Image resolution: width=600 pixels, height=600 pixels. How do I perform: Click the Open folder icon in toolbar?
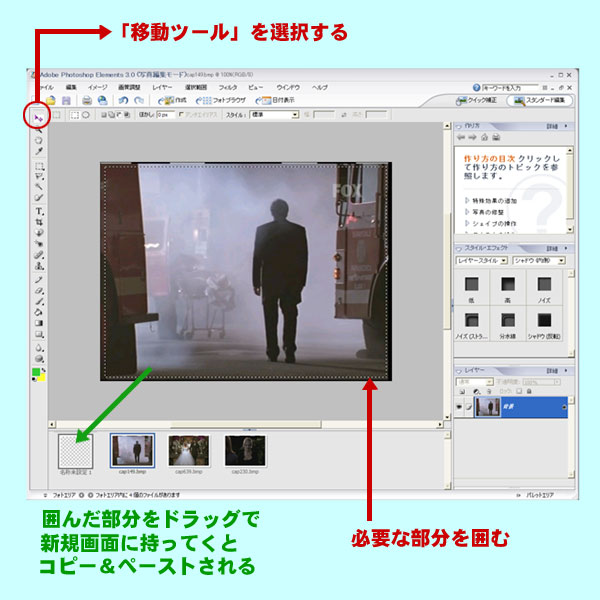click(x=51, y=100)
